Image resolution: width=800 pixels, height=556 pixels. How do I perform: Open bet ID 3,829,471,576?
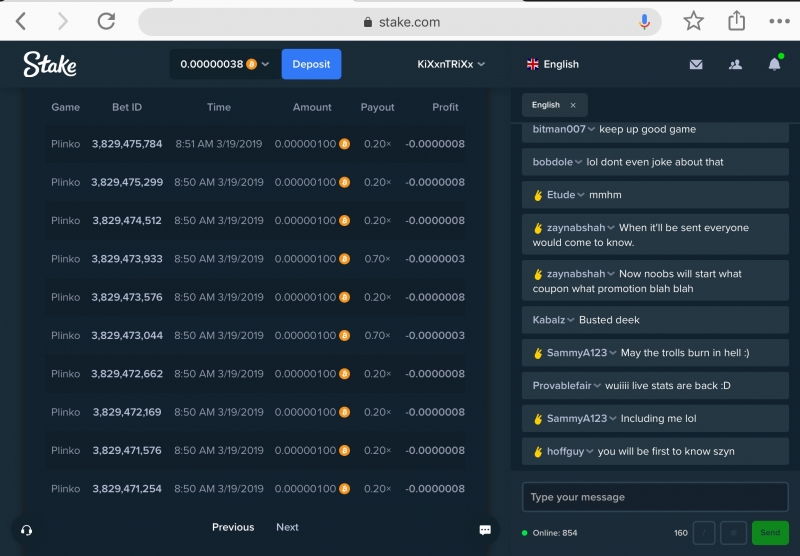point(127,450)
